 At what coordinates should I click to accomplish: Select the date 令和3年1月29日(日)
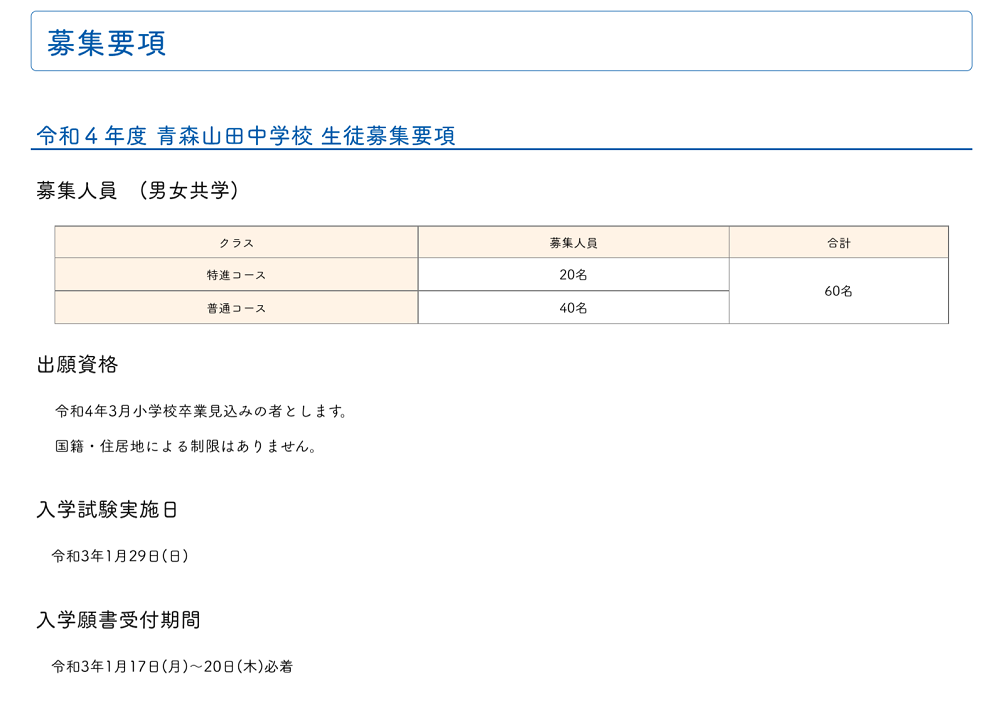120,556
